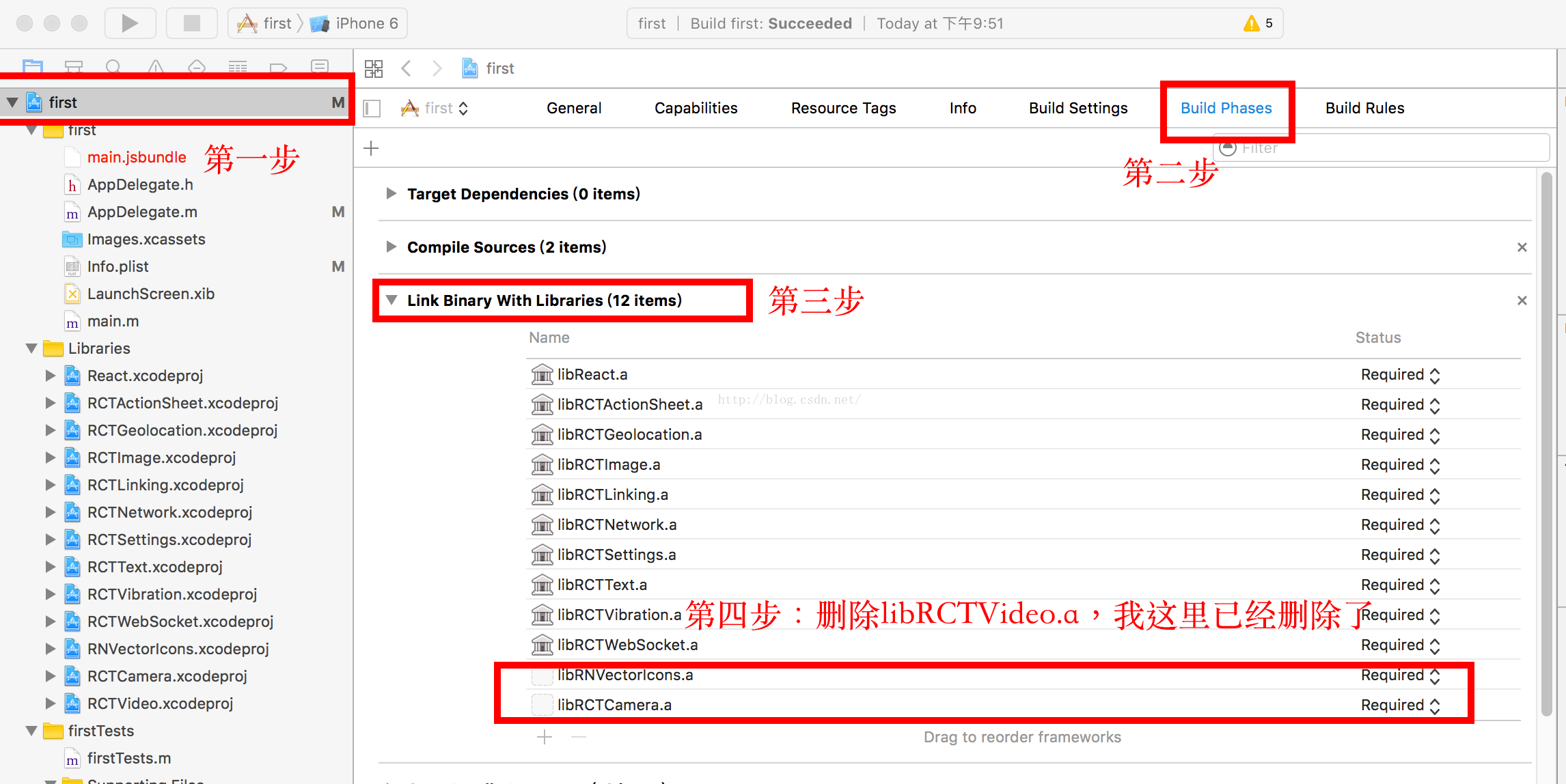Viewport: 1566px width, 784px height.
Task: Collapse Link Binary With Libraries section
Action: point(391,300)
